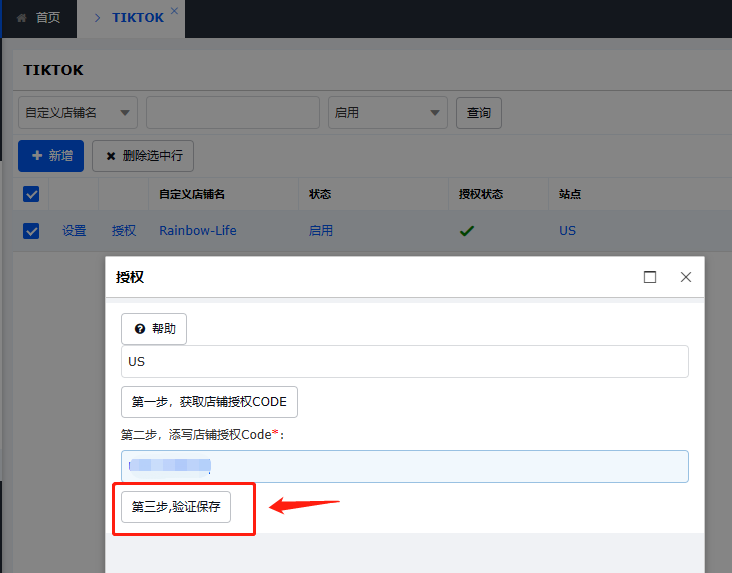The image size is (732, 573).
Task: Click the 站点 column header
Action: coord(570,194)
